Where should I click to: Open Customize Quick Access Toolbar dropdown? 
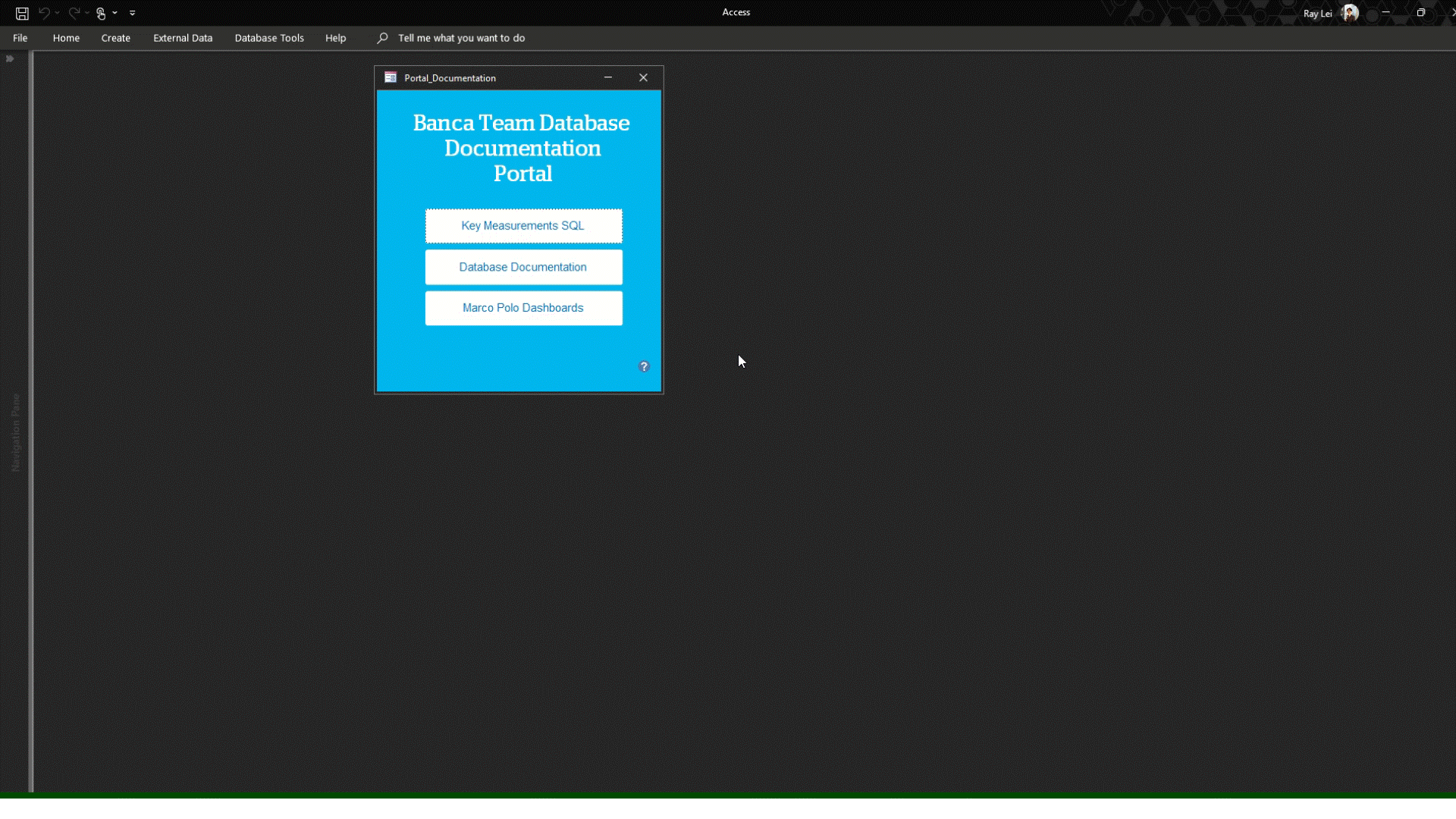(x=133, y=13)
